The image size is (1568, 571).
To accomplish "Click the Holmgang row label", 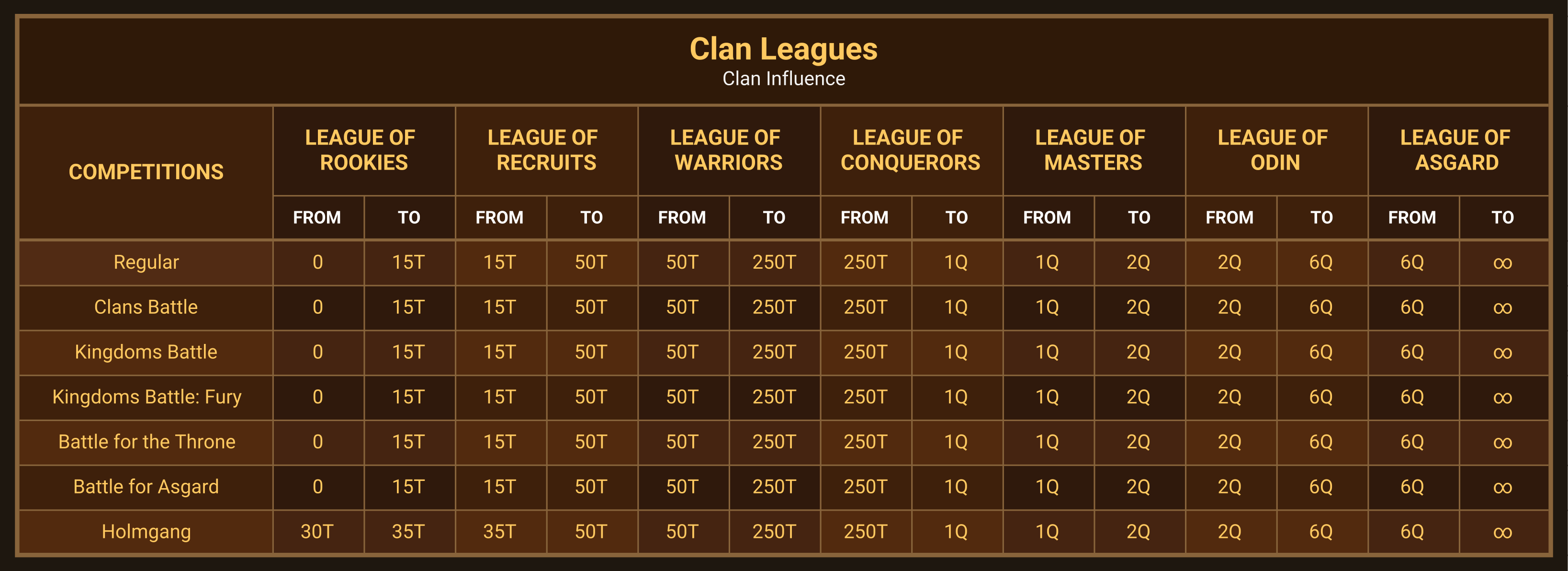I will tap(146, 532).
